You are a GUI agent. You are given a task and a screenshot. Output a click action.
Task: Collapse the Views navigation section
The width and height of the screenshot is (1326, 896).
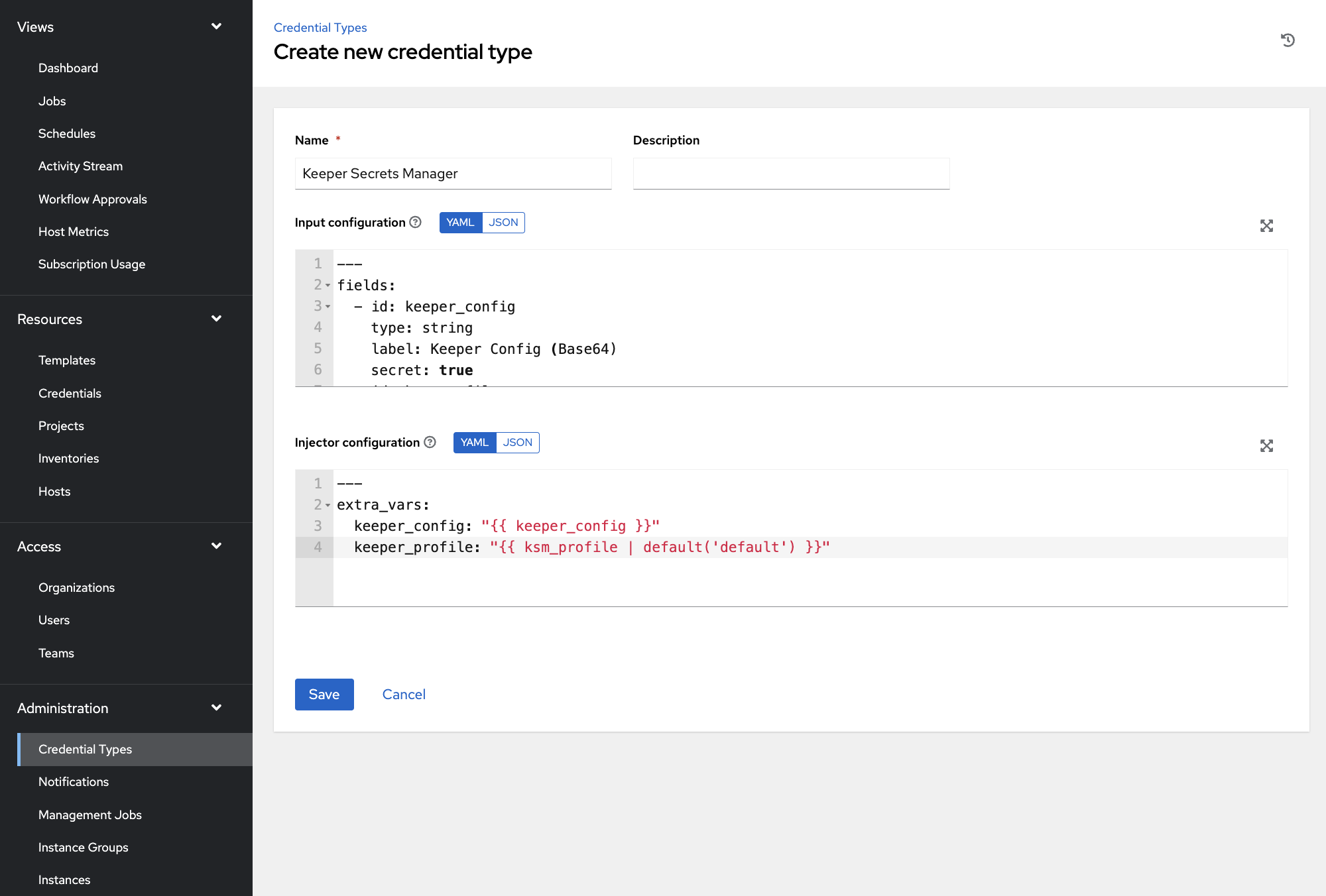(x=216, y=27)
